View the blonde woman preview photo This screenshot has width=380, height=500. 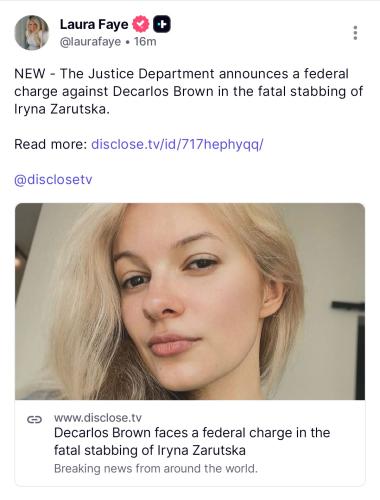click(190, 301)
